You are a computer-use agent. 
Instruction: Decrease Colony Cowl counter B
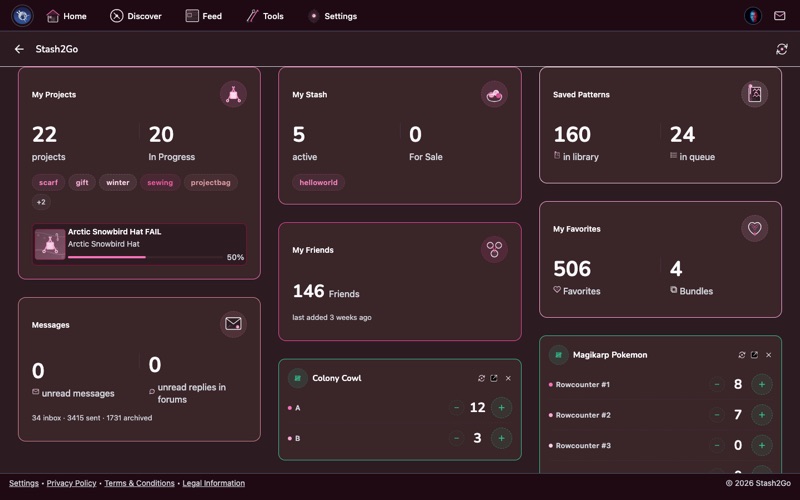(456, 438)
